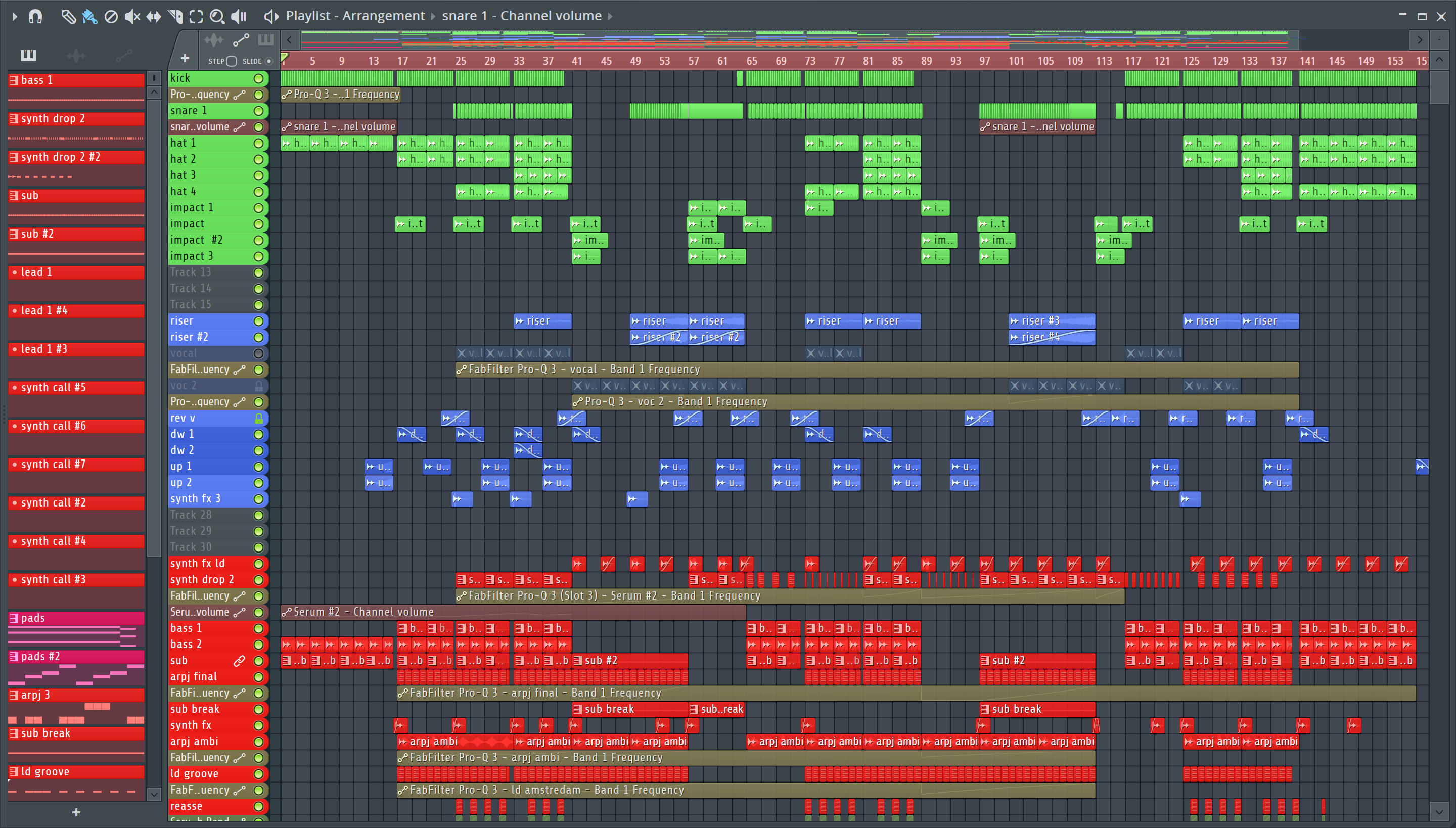Toggle the SLIDE option
Viewport: 1456px width, 828px height.
coord(269,61)
